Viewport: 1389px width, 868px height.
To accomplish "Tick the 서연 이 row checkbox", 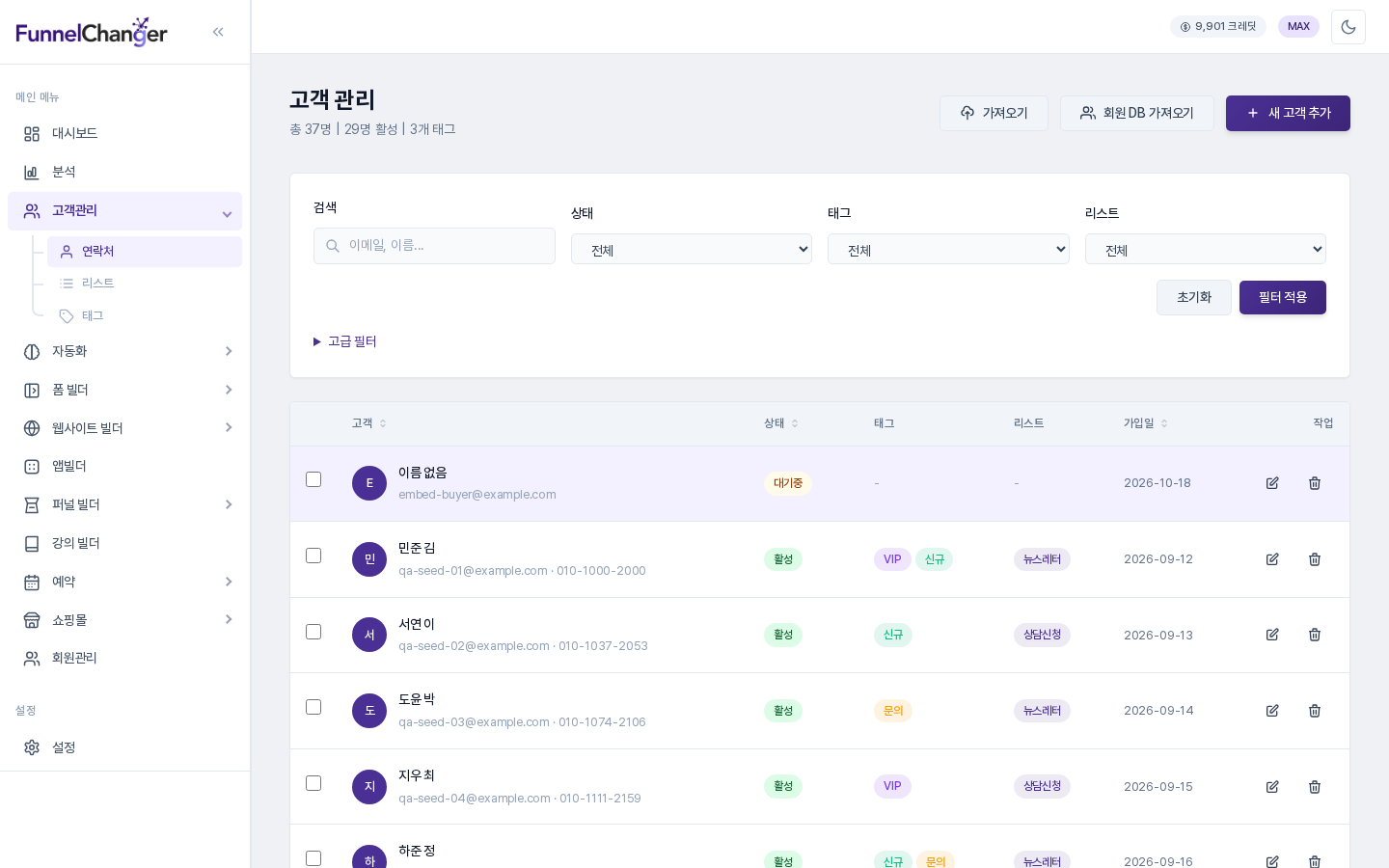I will click(x=313, y=632).
